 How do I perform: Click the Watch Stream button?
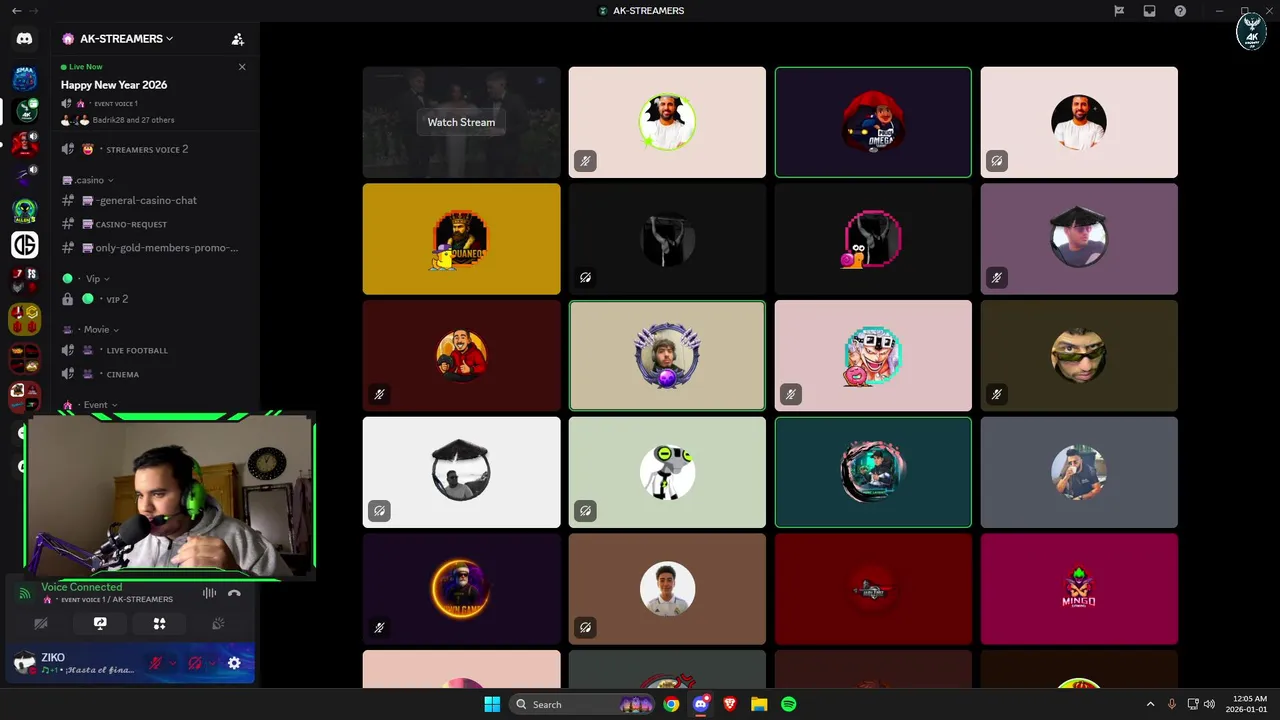pyautogui.click(x=461, y=122)
